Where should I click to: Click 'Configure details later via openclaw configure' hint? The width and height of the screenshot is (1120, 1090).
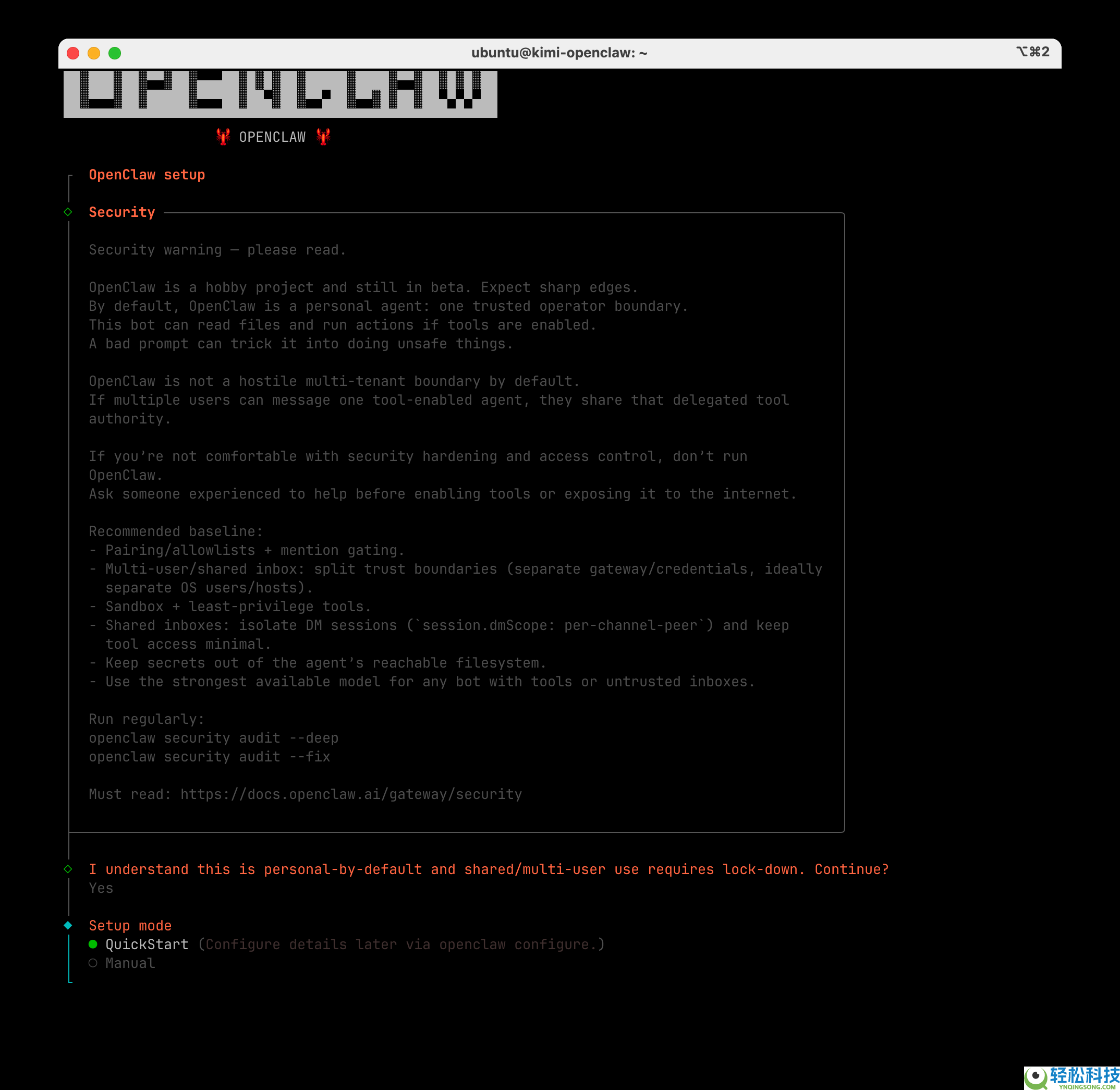tap(401, 944)
